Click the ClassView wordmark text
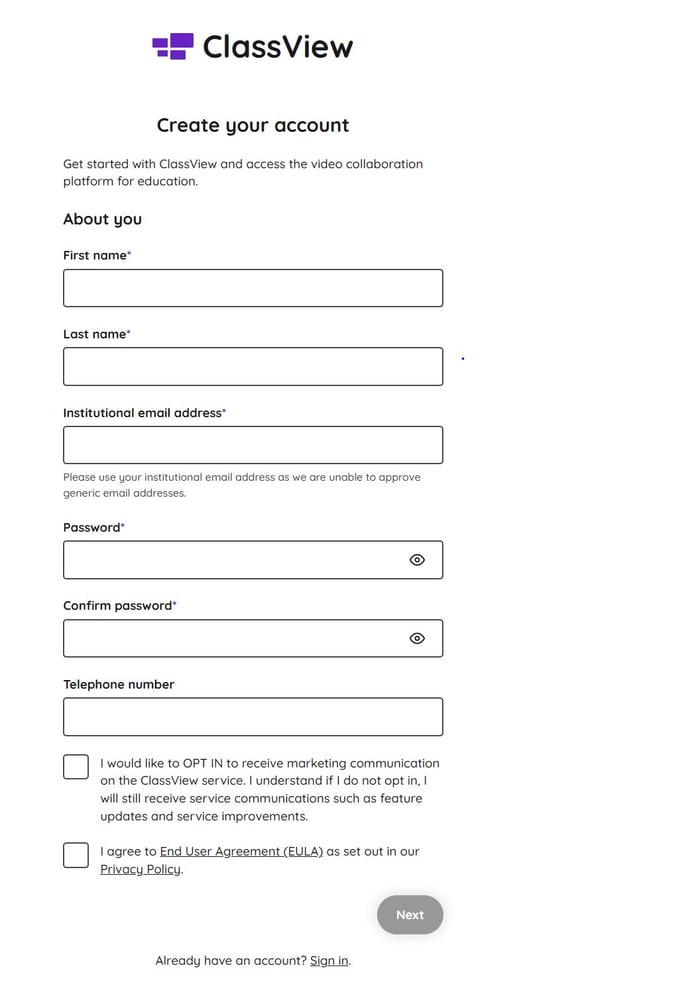688x986 pixels. 276,45
